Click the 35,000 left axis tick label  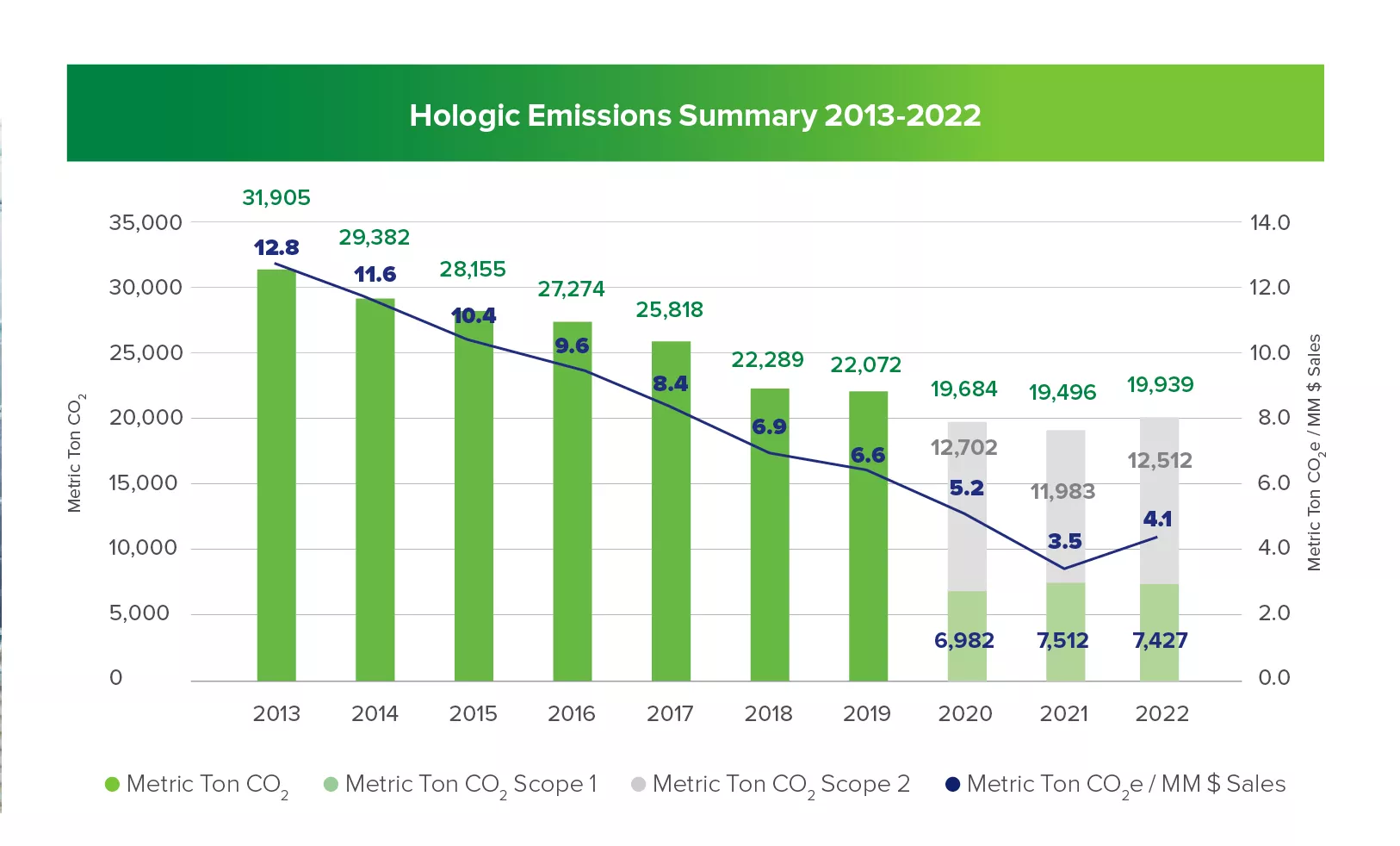point(146,223)
